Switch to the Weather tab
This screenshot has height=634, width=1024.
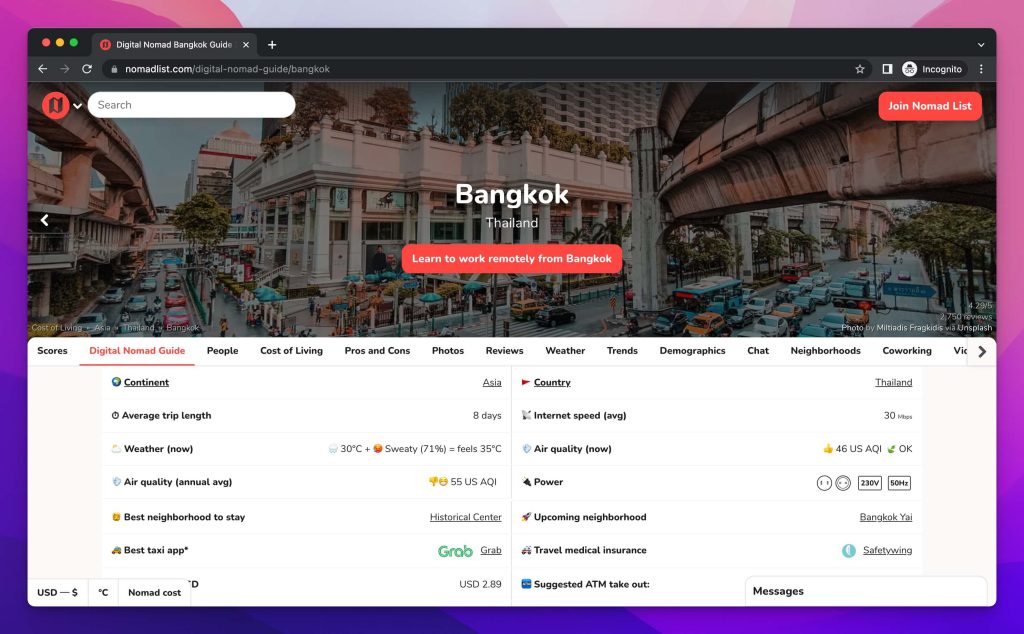[565, 351]
